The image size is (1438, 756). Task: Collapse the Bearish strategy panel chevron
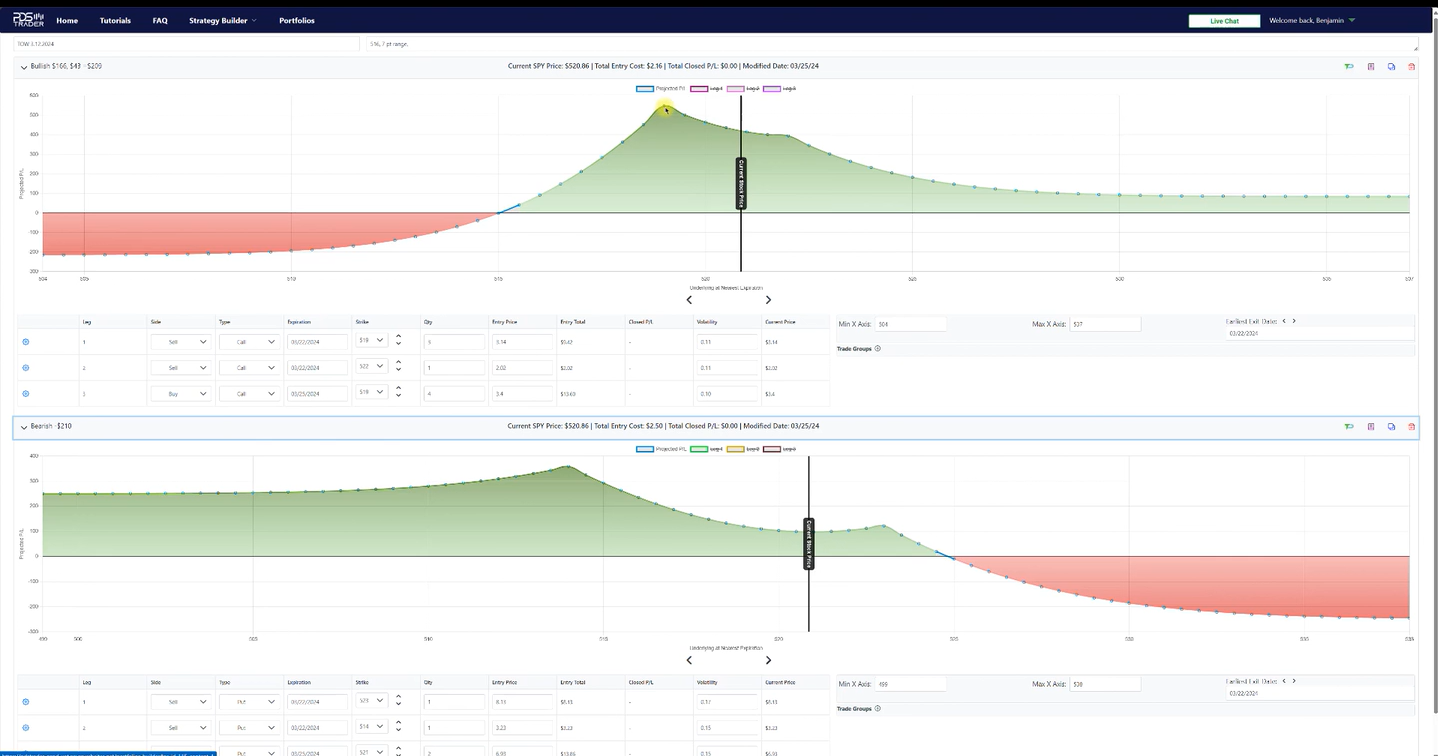24,427
